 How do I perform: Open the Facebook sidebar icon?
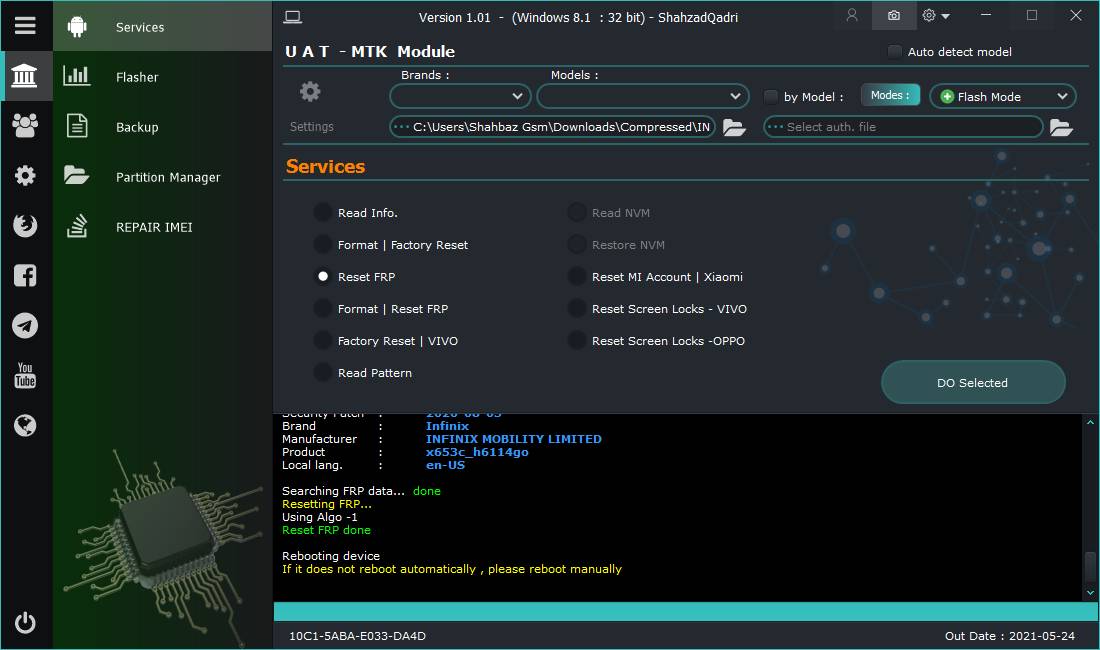tap(25, 276)
